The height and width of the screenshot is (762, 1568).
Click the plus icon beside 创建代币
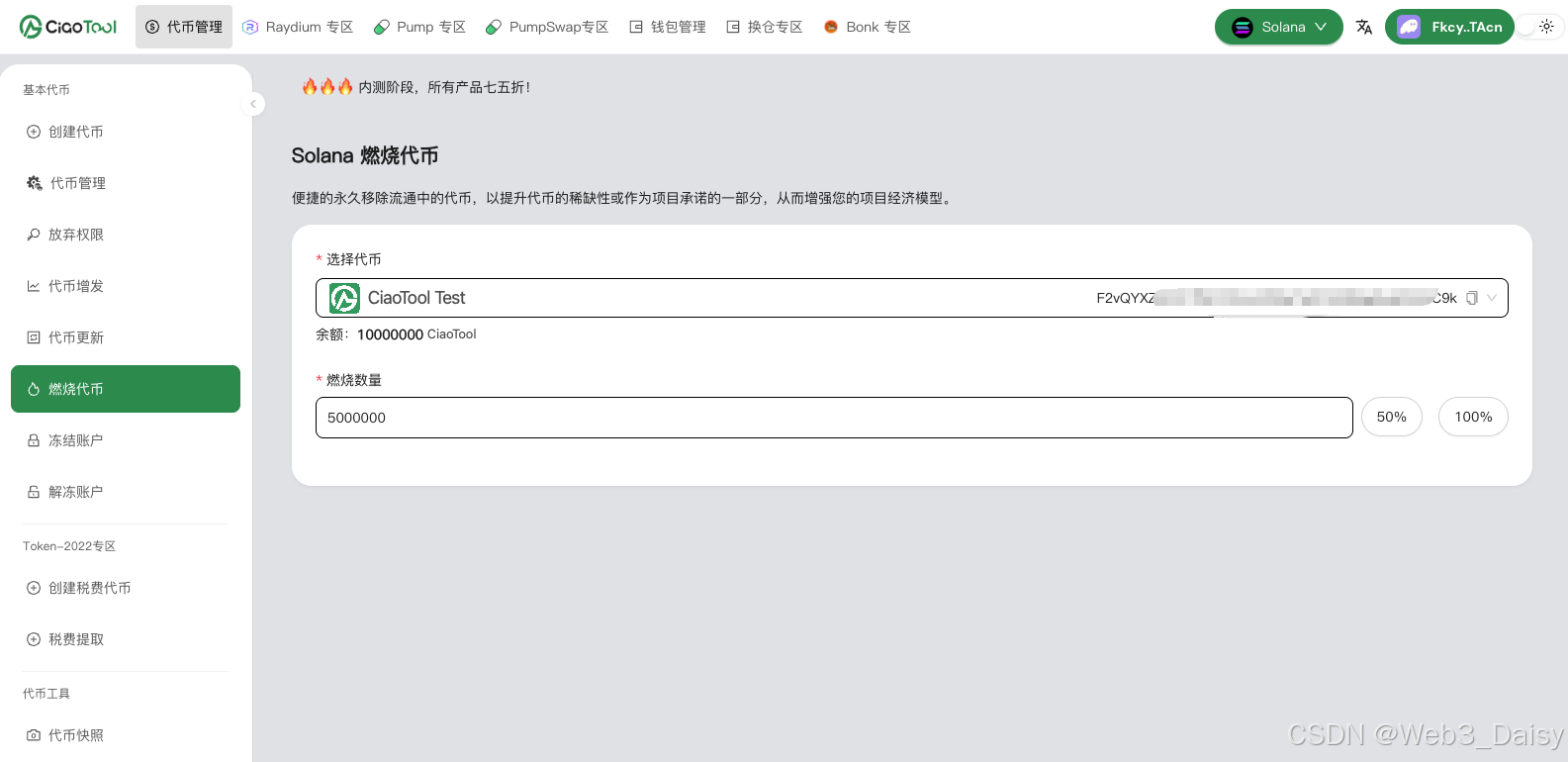tap(34, 132)
